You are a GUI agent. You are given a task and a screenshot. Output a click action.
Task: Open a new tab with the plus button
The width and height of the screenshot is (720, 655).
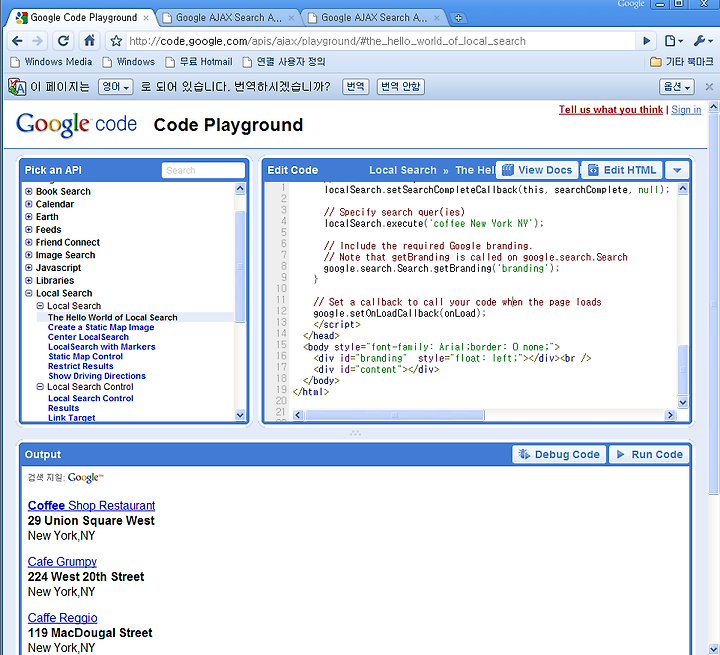tap(458, 18)
